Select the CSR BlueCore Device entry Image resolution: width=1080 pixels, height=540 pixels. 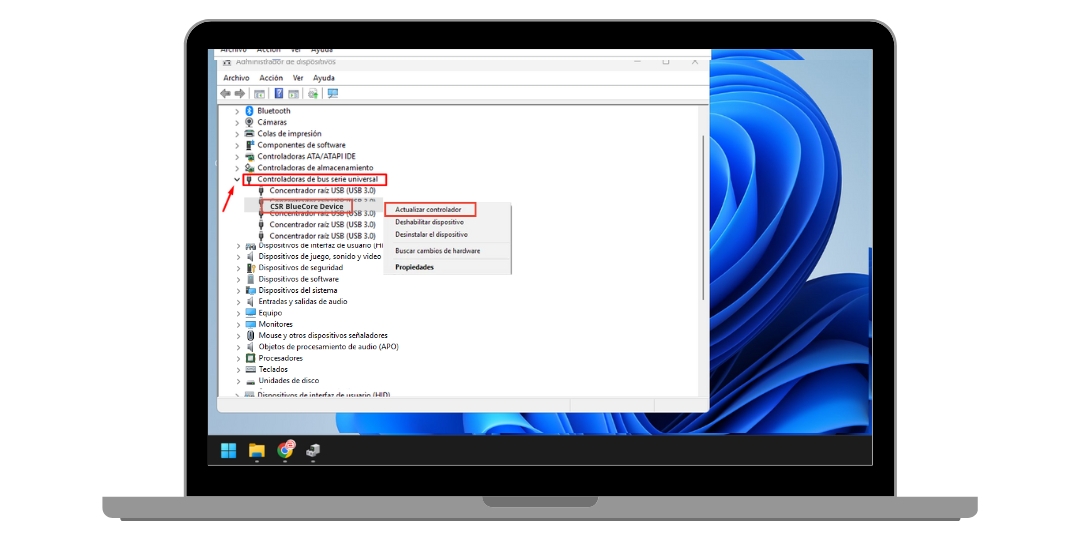click(x=307, y=206)
